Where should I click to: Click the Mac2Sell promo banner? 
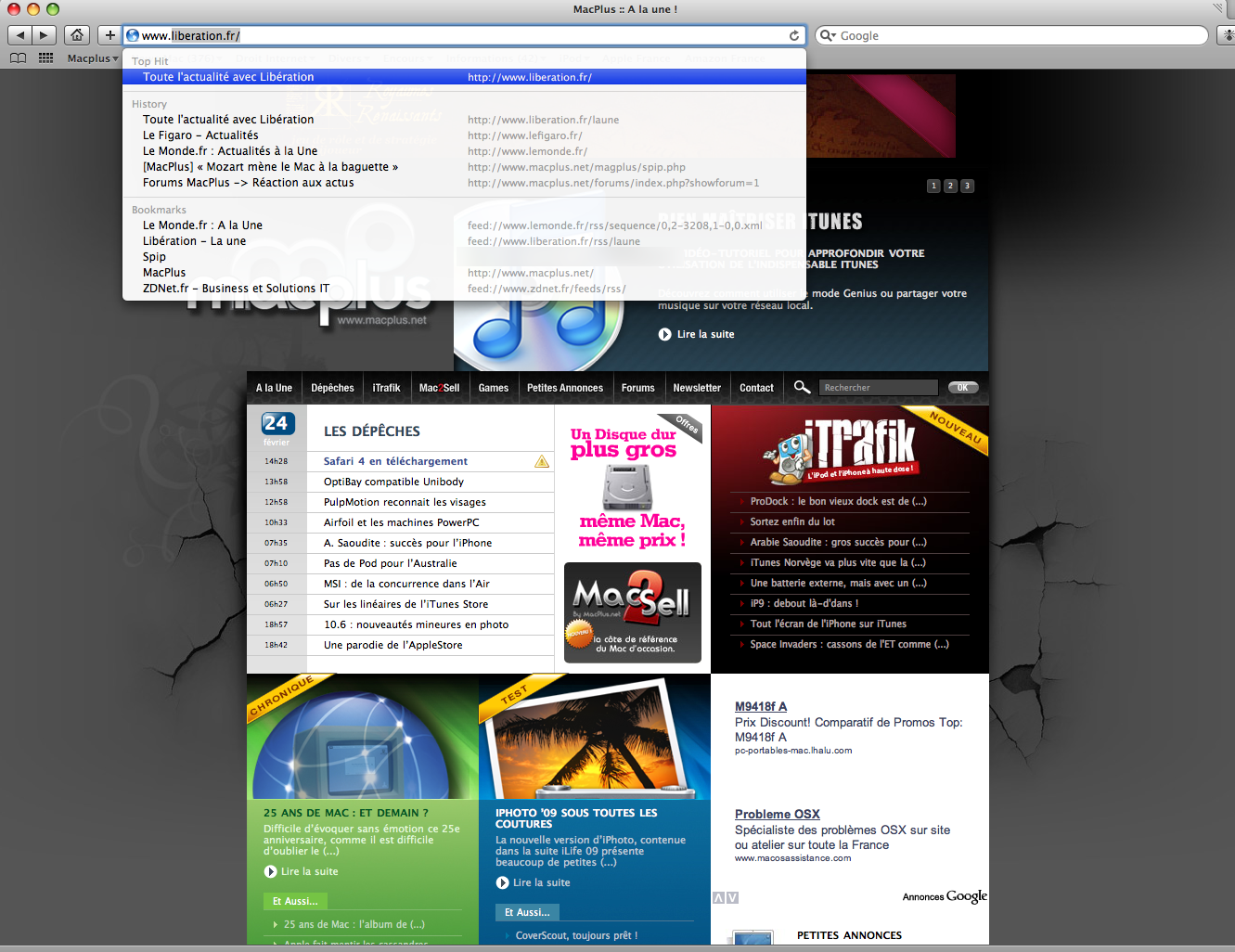pos(633,612)
